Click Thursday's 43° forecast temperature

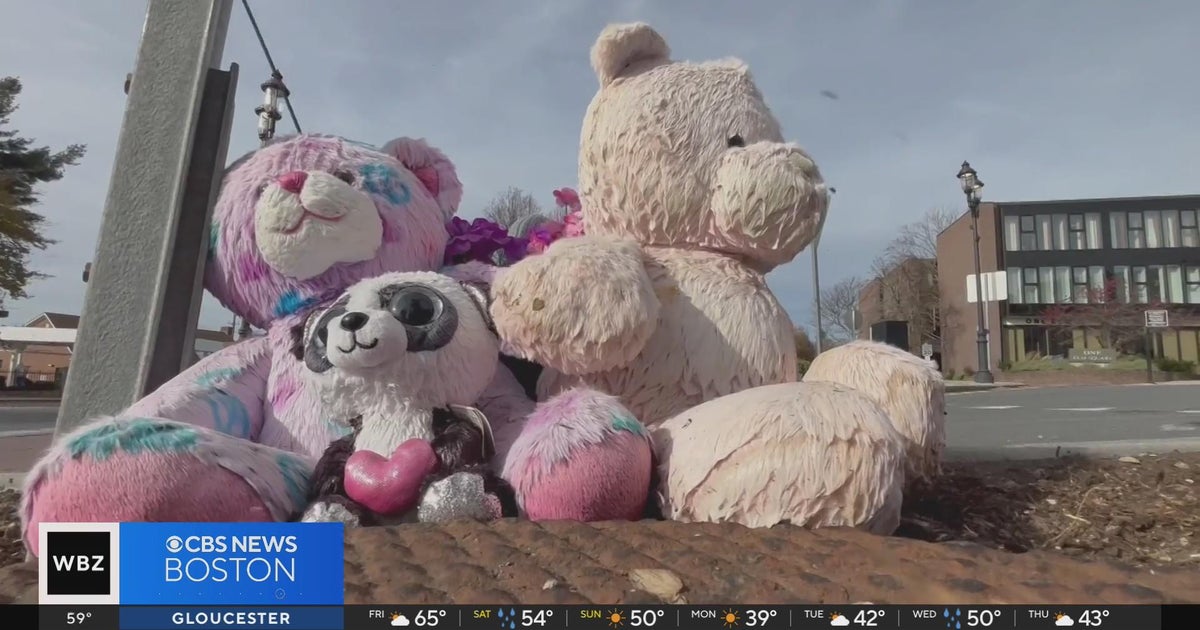coord(1094,619)
